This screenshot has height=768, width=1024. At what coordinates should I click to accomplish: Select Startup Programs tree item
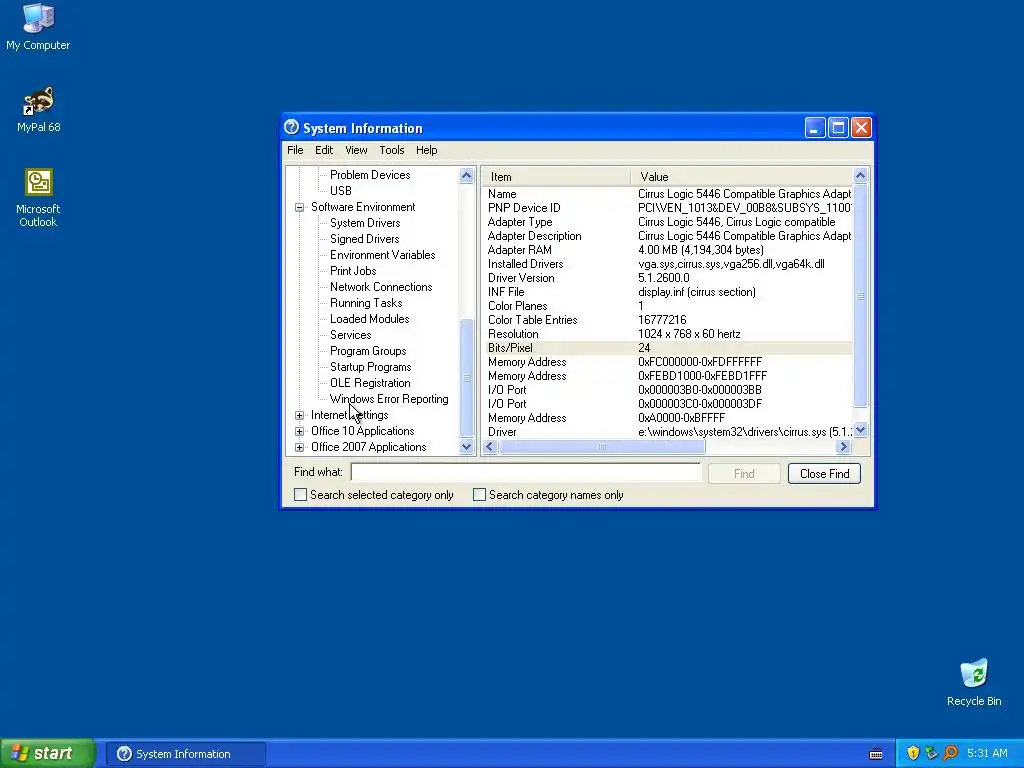pos(370,367)
